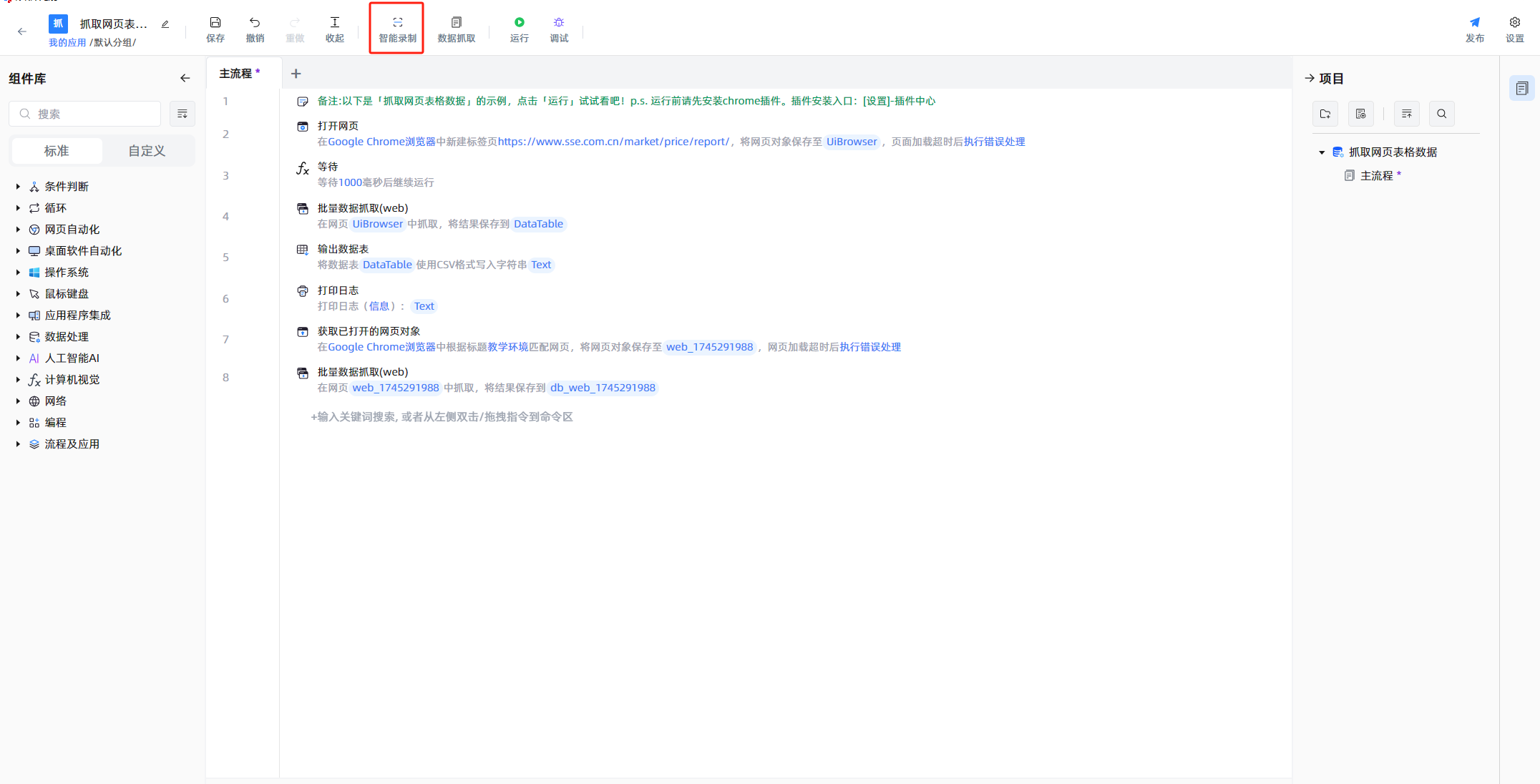Create a new folder in the 项目 panel
1540x784 pixels.
click(1325, 113)
